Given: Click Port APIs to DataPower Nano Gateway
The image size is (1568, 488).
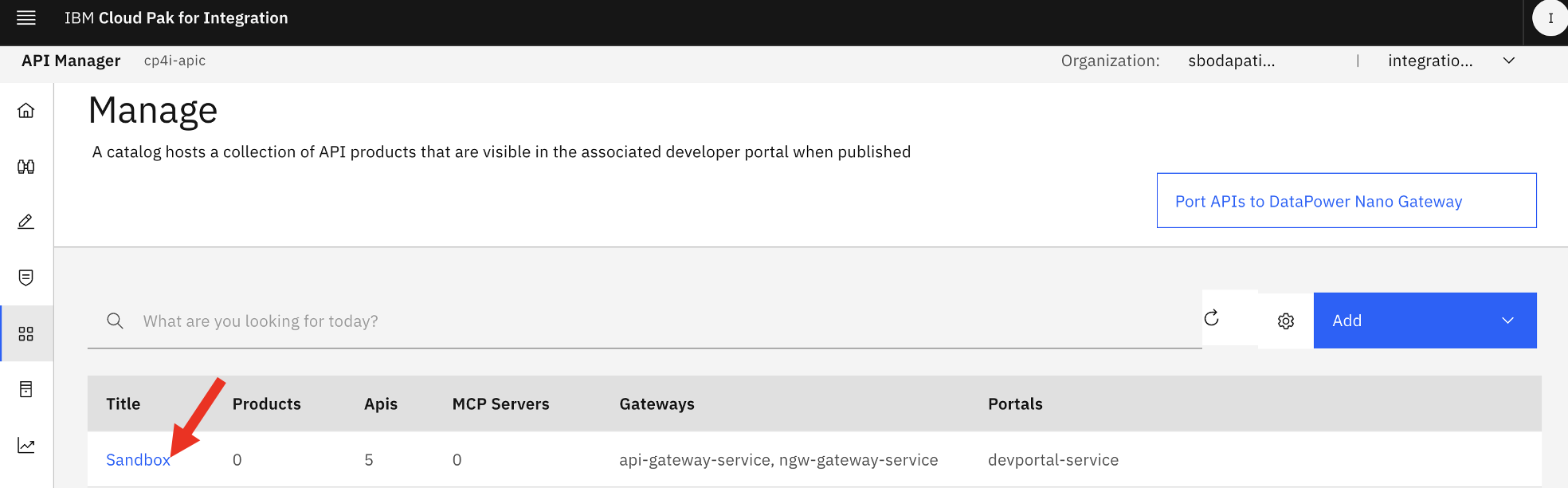Looking at the screenshot, I should tap(1347, 201).
